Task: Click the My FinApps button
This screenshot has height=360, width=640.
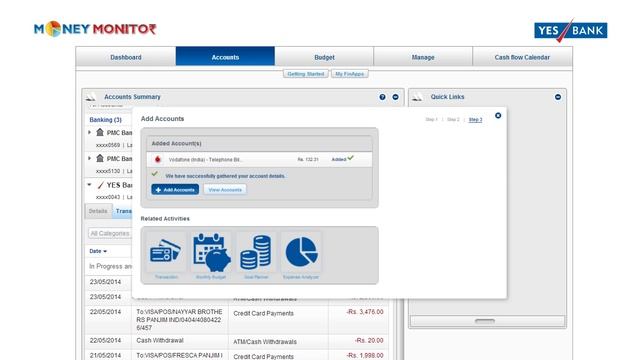Action: [x=350, y=74]
